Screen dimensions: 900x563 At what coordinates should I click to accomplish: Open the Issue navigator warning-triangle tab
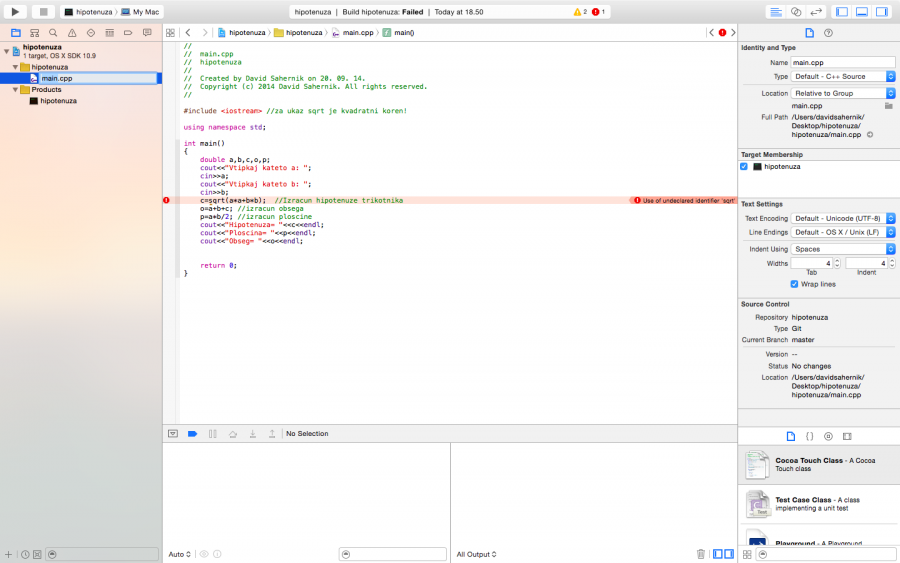tap(71, 33)
